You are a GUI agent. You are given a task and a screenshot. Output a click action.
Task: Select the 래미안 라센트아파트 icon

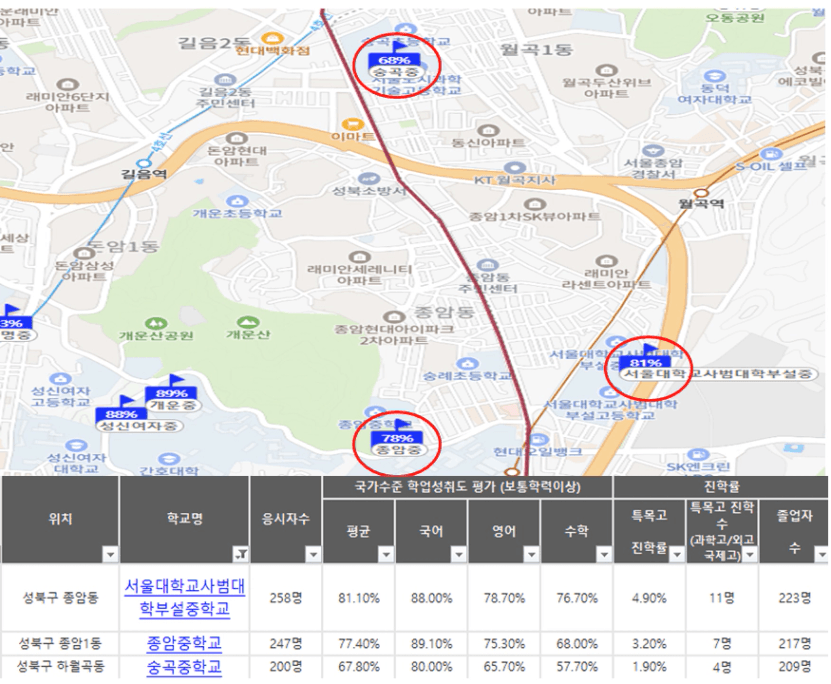pos(606,261)
